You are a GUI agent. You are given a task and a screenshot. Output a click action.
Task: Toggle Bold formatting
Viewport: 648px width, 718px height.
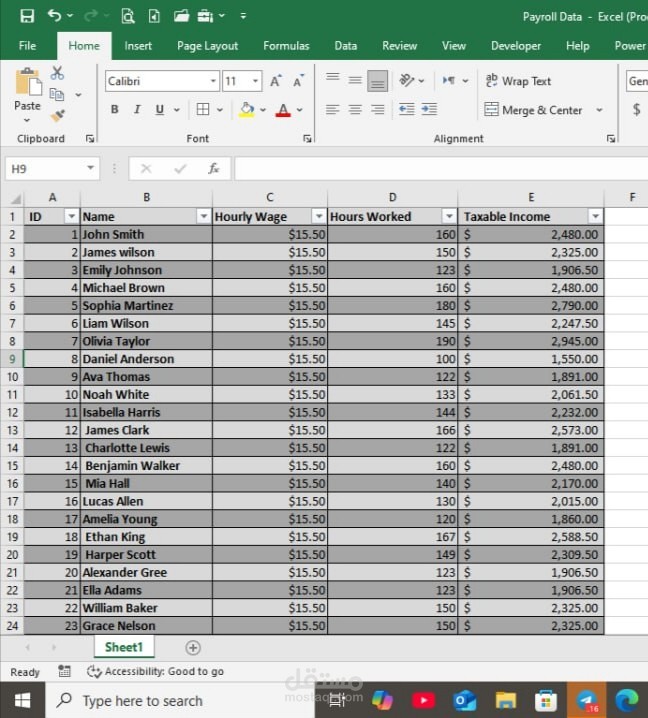coord(114,109)
